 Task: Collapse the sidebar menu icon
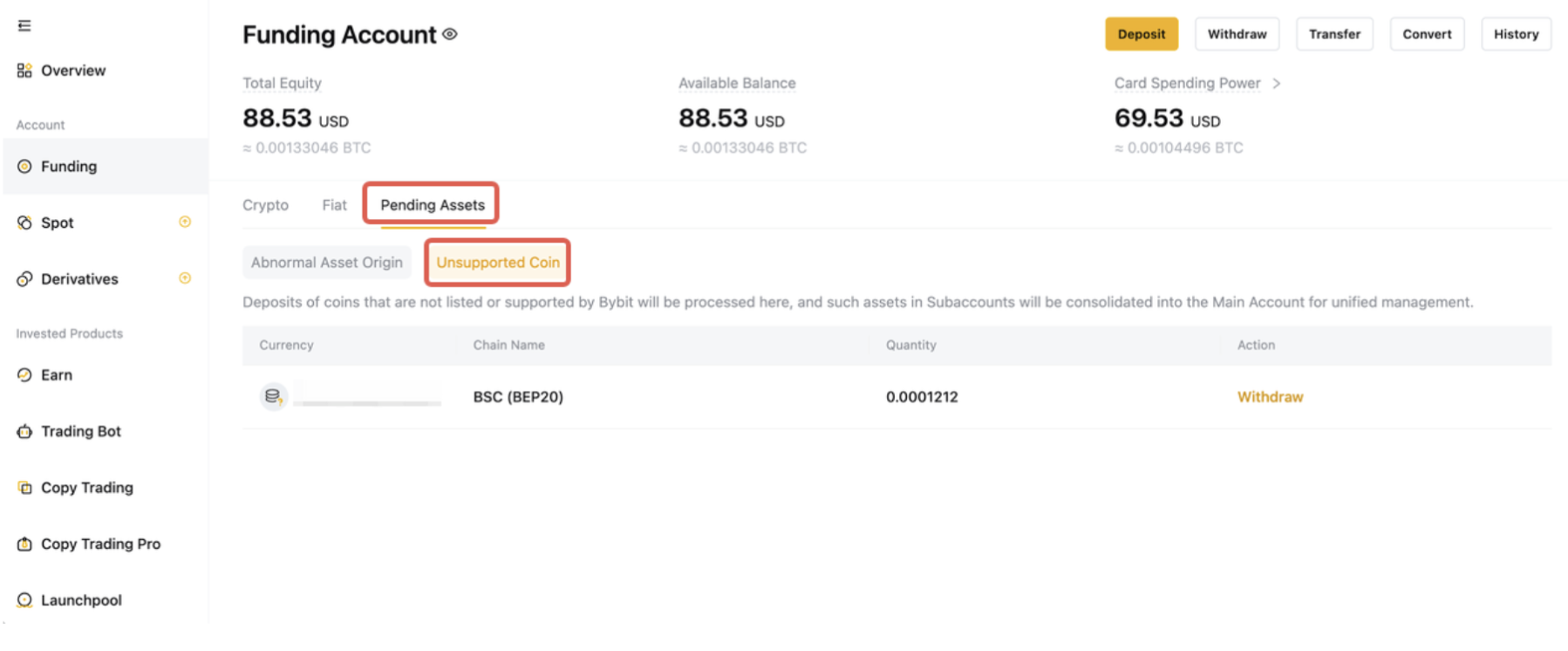[24, 26]
